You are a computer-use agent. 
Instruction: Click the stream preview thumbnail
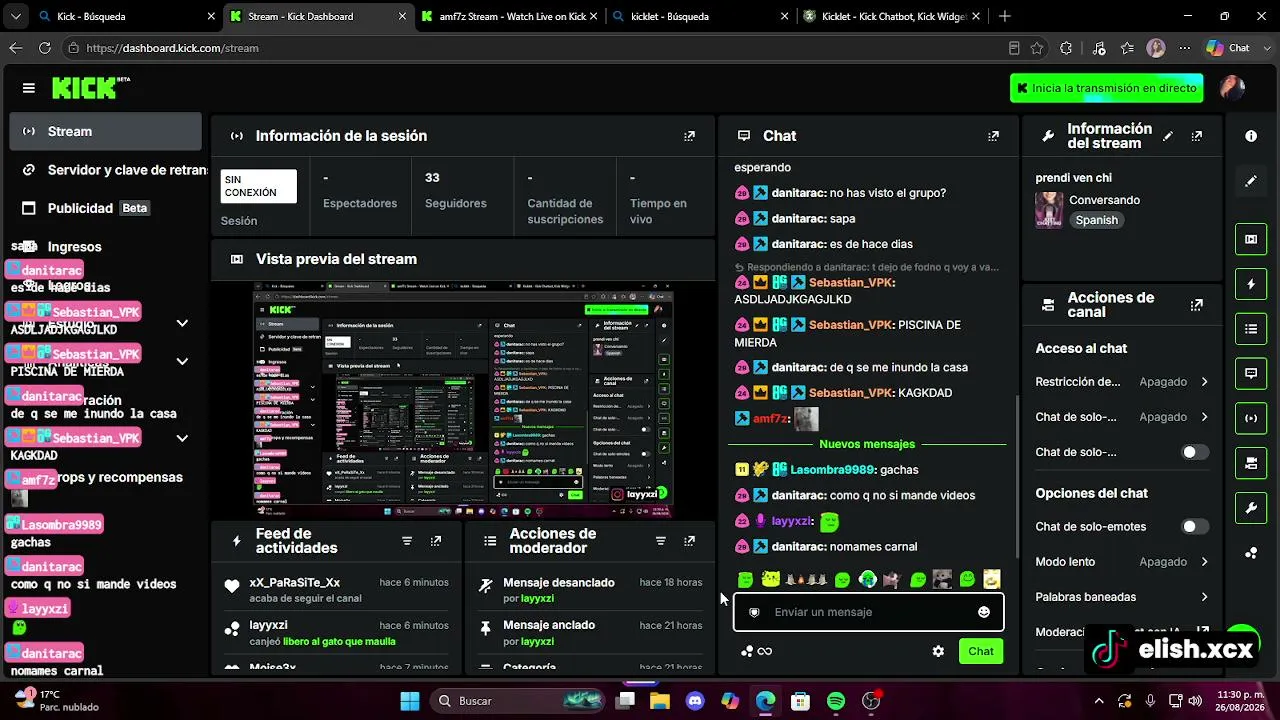463,400
